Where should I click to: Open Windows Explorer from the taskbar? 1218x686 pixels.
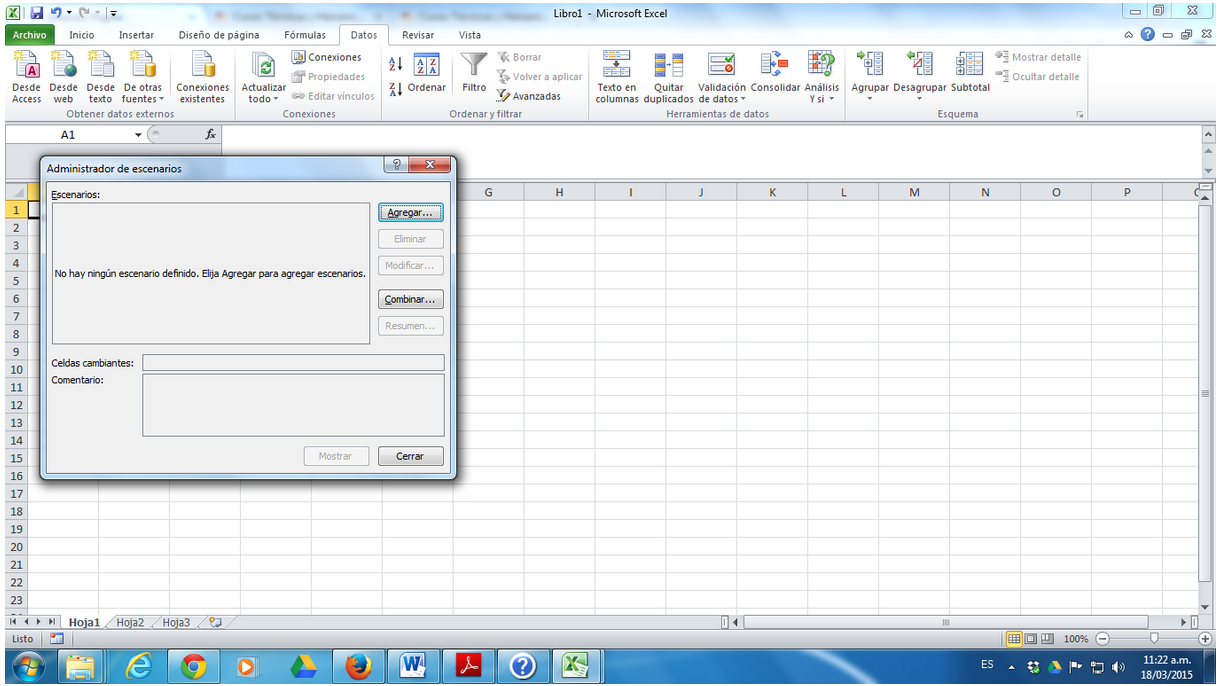point(82,666)
